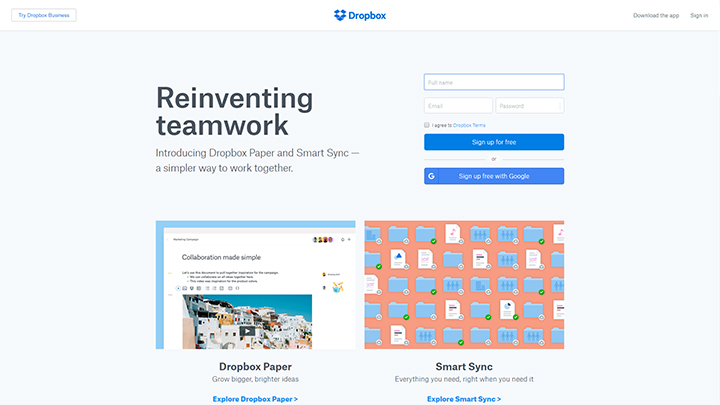Click the Dropbox Paper preview image
The height and width of the screenshot is (405, 720).
tap(255, 285)
